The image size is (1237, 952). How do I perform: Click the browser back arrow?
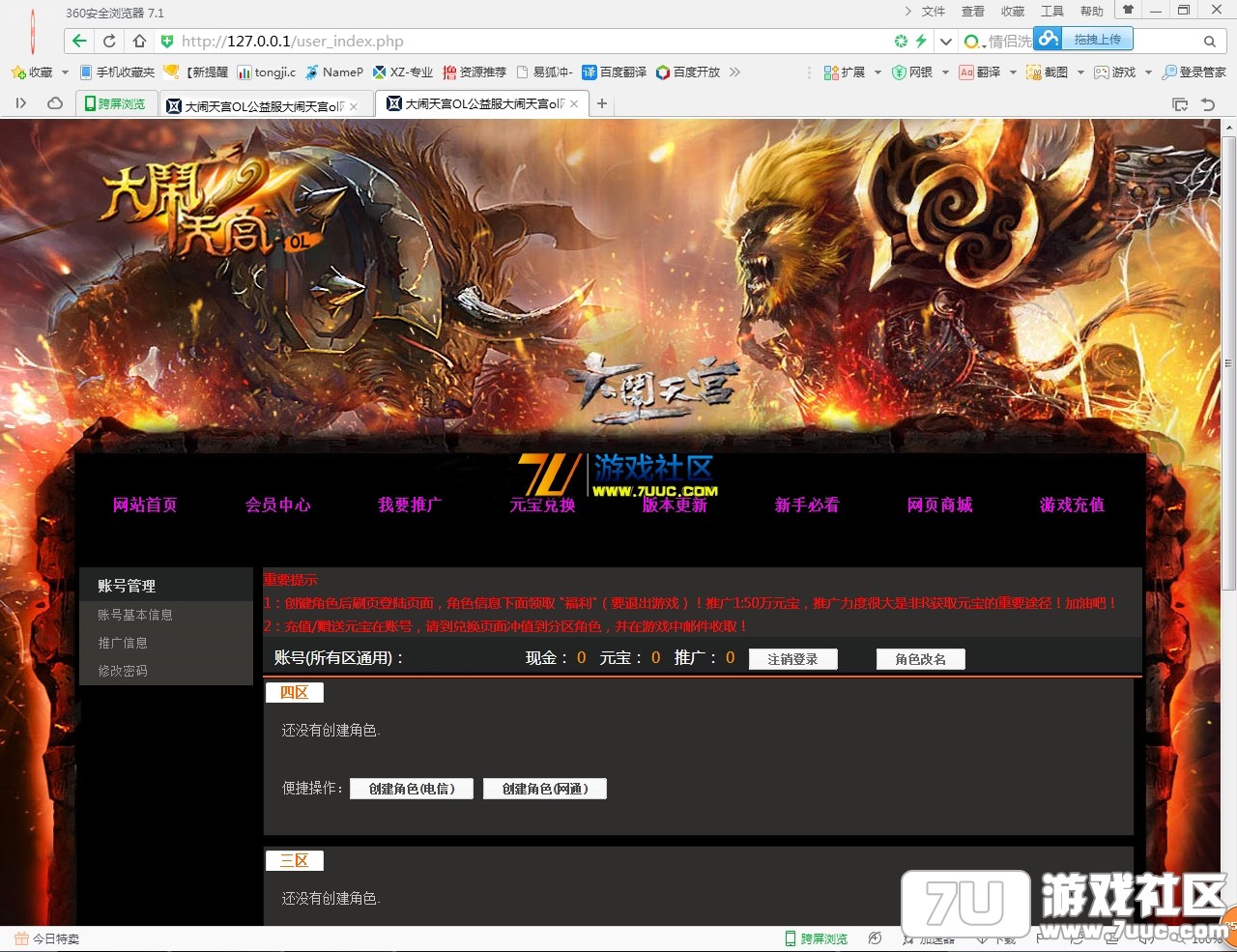pyautogui.click(x=79, y=41)
